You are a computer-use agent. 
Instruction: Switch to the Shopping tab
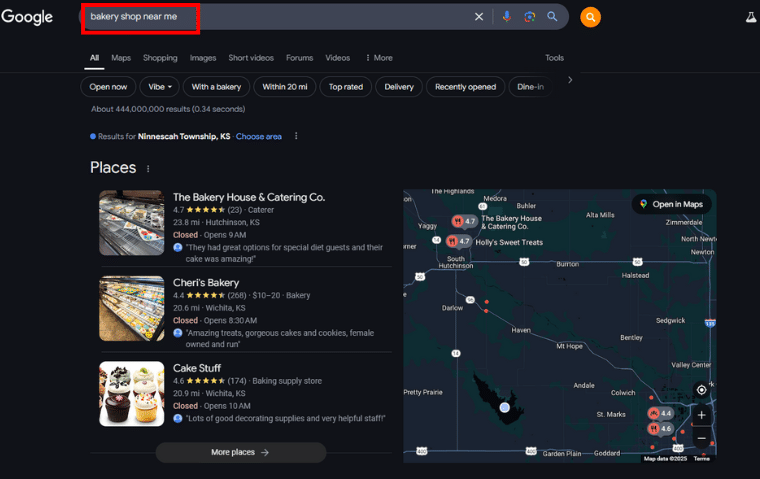[x=160, y=58]
